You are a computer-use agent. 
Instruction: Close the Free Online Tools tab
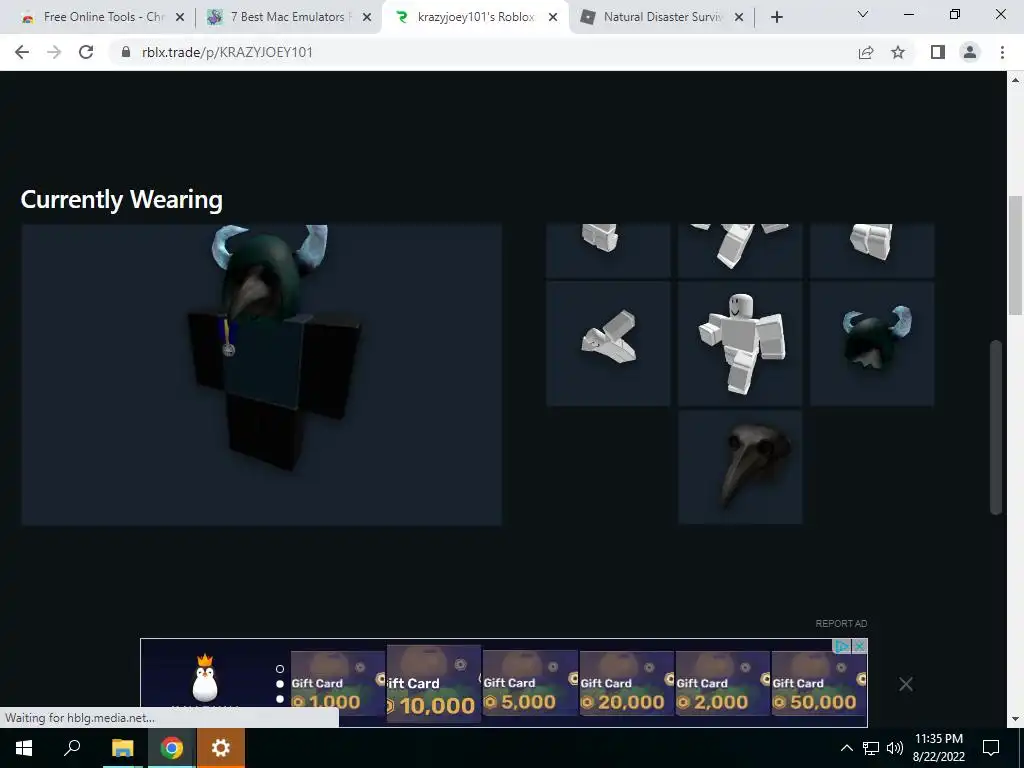(180, 18)
